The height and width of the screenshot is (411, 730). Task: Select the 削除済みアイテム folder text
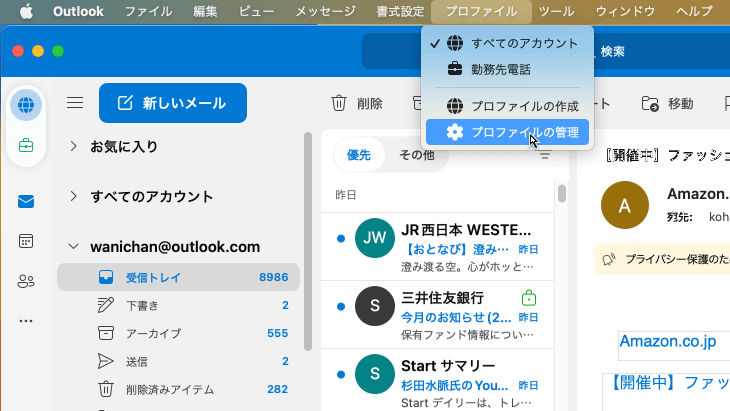170,389
